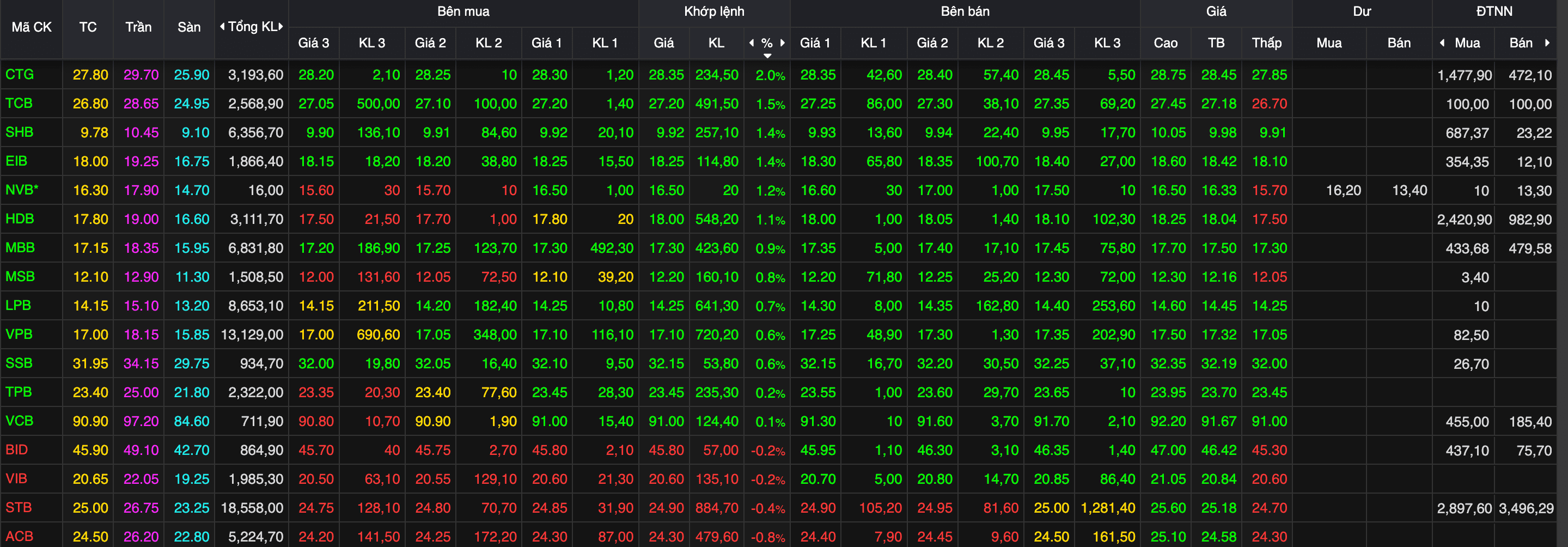Click the Thấp column header
This screenshot has height=547, width=1568.
(1266, 42)
